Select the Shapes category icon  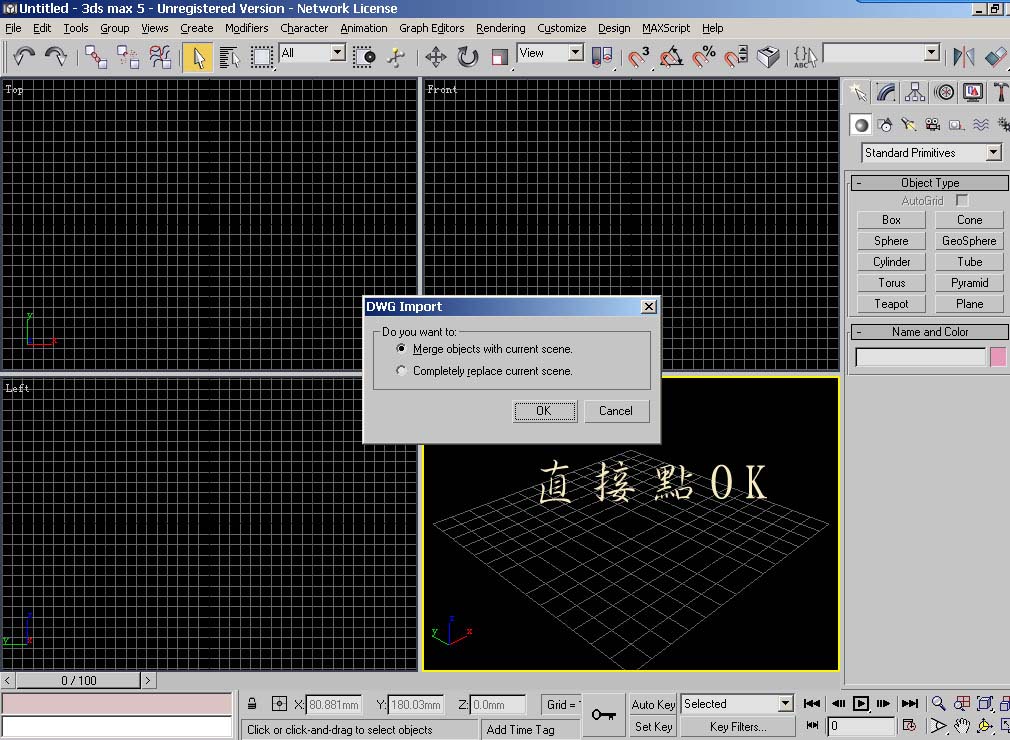[885, 125]
